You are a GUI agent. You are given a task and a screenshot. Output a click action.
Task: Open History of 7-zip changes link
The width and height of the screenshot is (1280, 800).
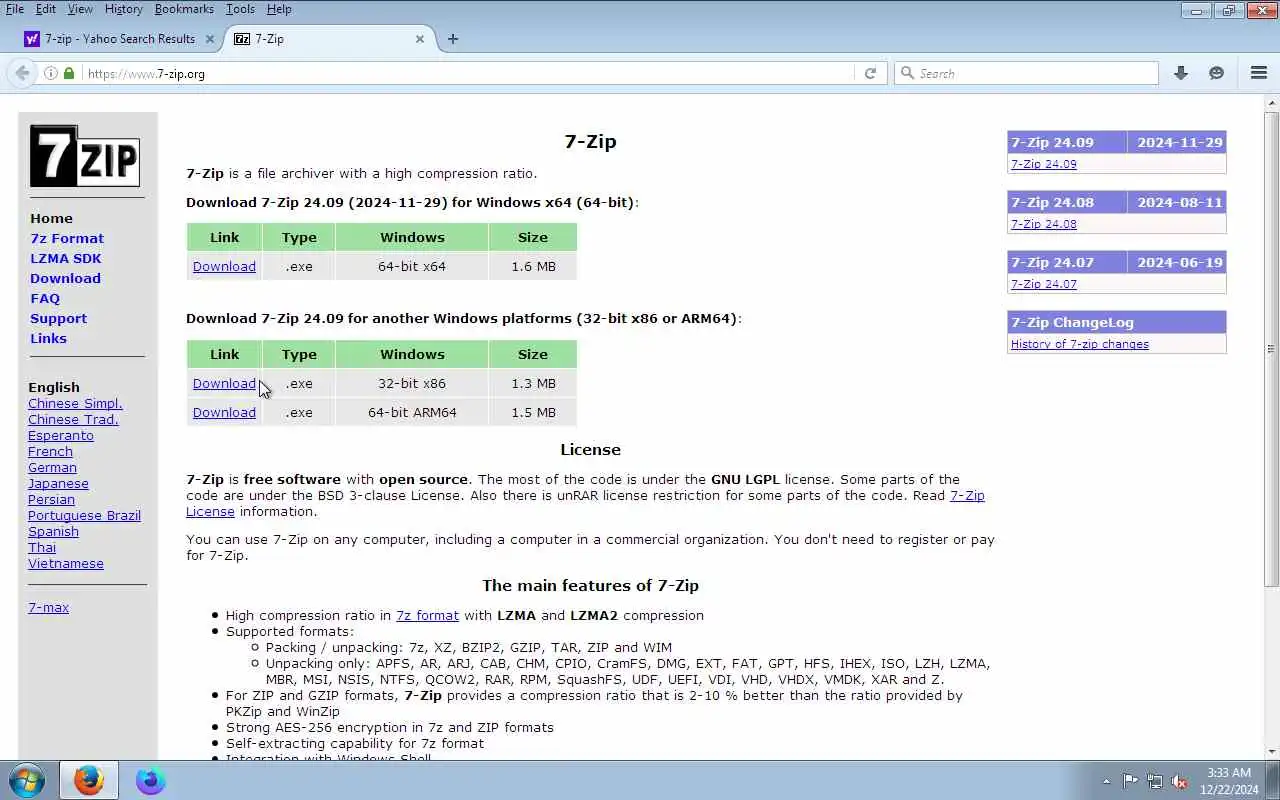[1080, 344]
